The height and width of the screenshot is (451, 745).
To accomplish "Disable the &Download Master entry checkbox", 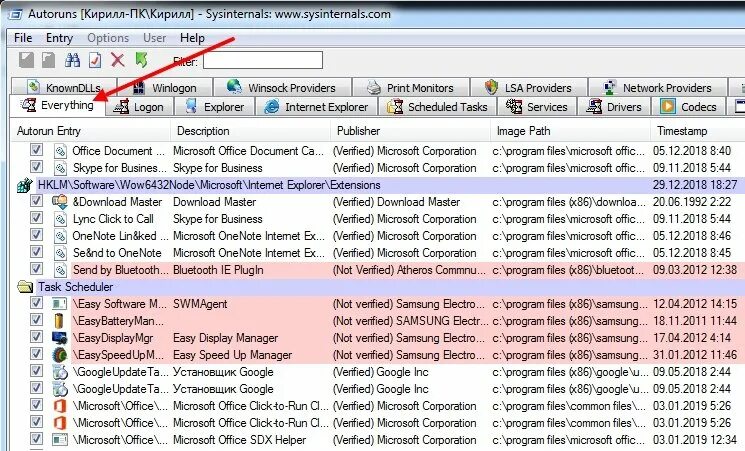I will click(x=36, y=201).
